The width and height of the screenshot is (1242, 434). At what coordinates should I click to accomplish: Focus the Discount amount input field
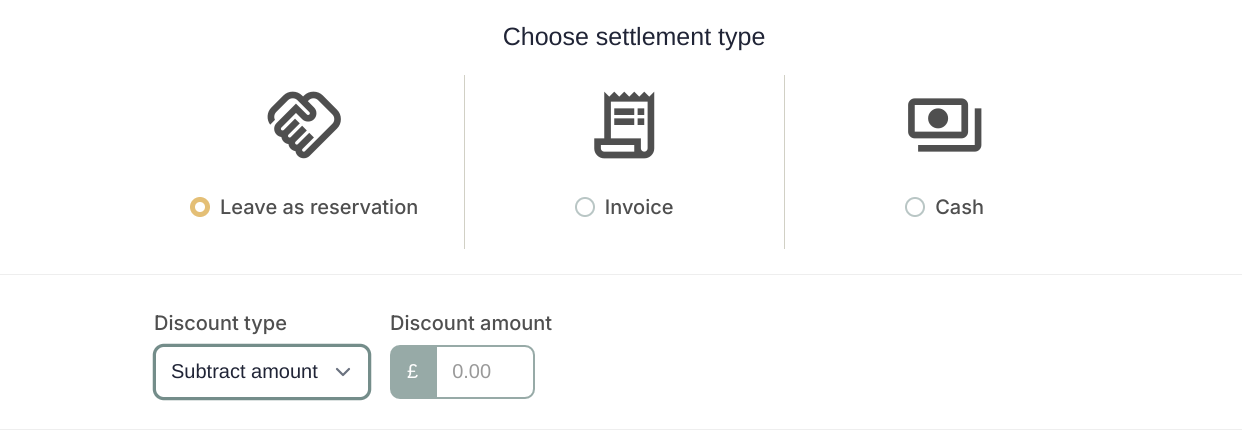click(485, 372)
